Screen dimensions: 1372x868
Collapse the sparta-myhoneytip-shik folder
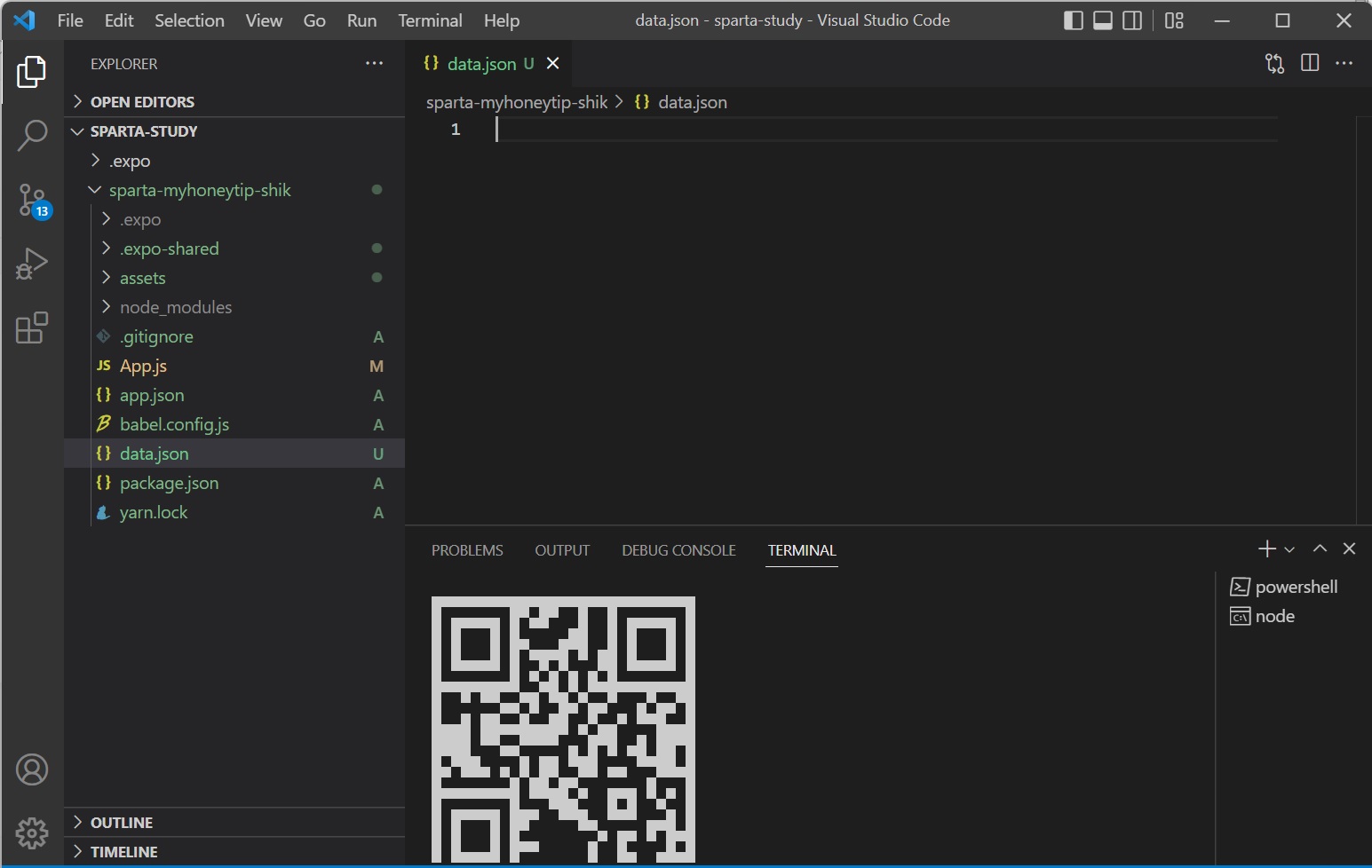[x=234, y=190]
